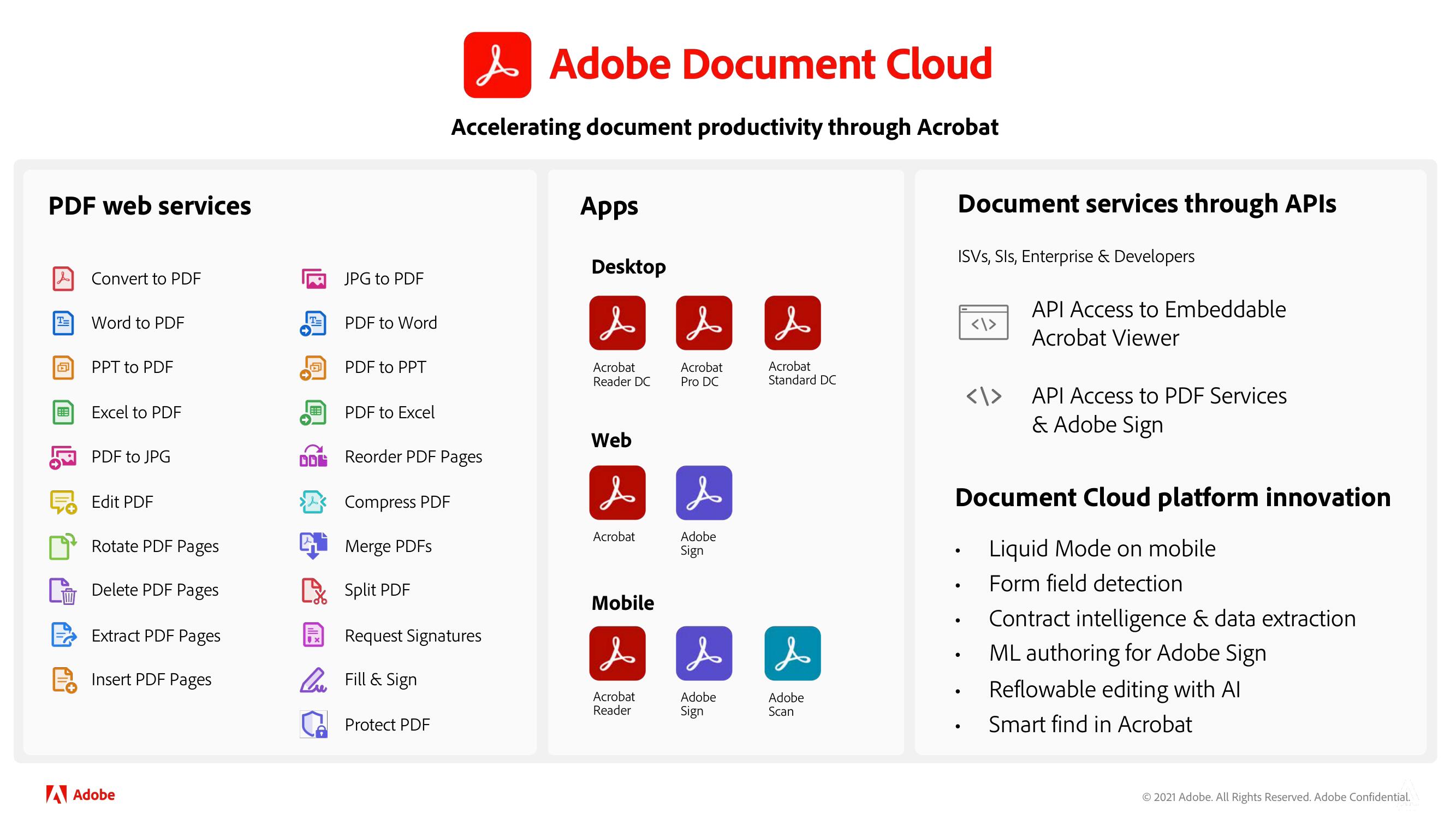The height and width of the screenshot is (819, 1456).
Task: Select the Delete PDF Pages icon
Action: coord(63,591)
